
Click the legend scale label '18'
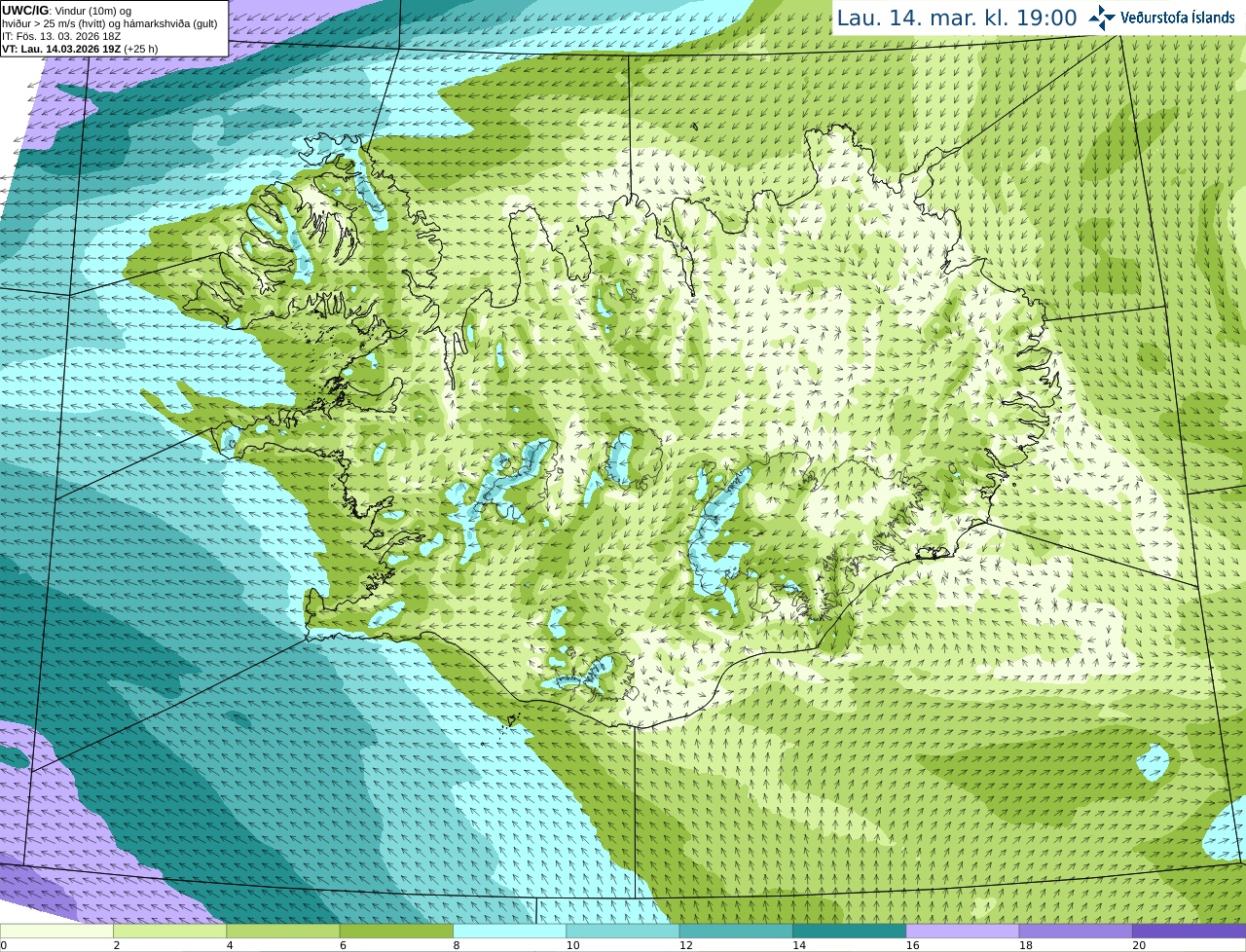coord(1026,945)
